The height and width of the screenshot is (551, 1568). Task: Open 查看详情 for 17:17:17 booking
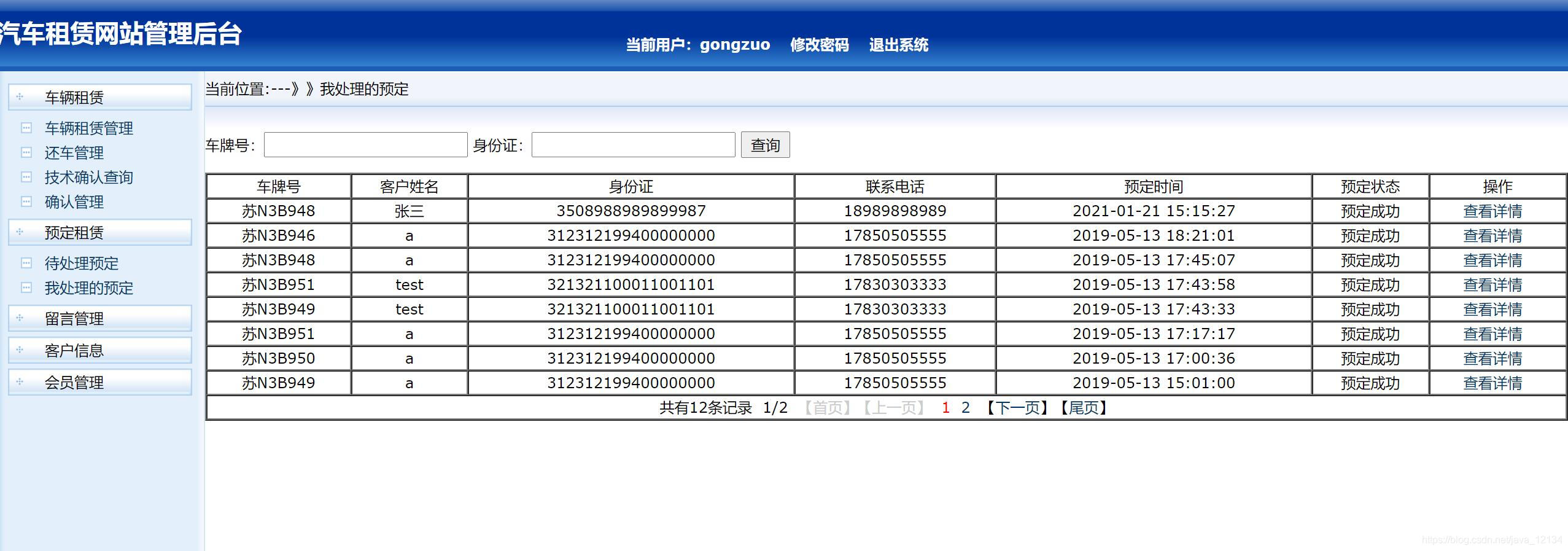coord(1492,334)
